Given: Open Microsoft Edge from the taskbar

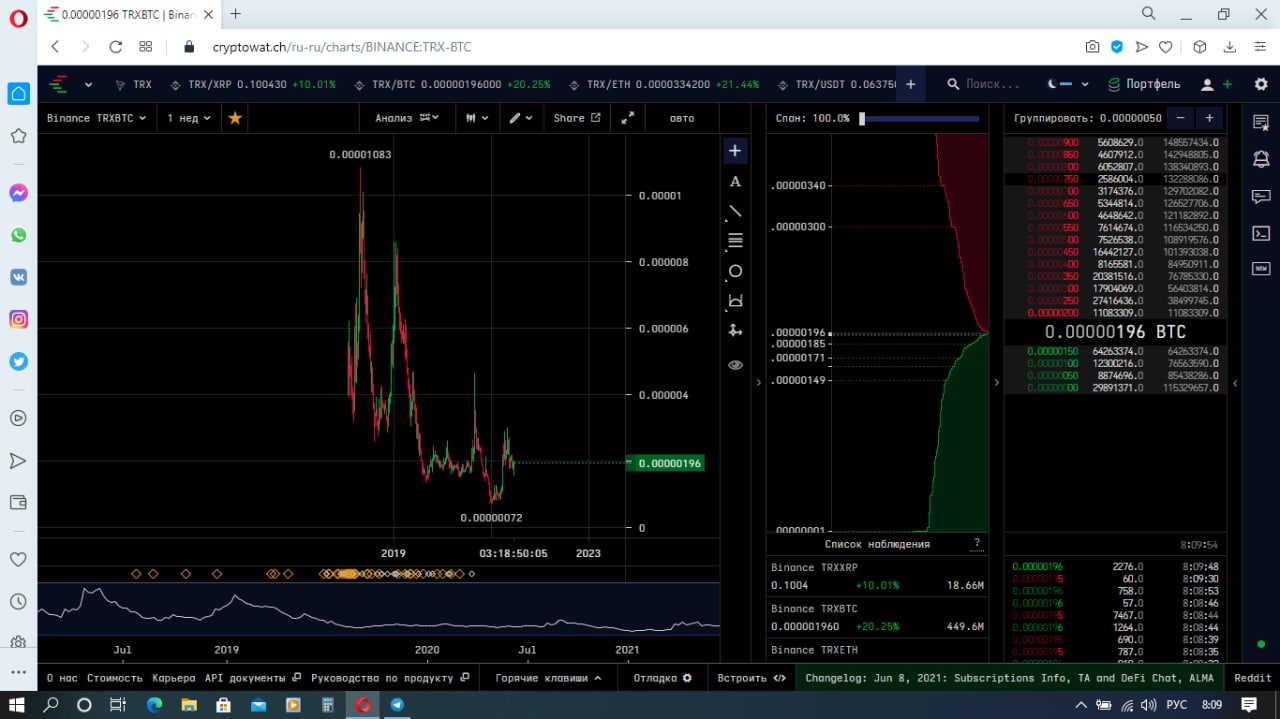Looking at the screenshot, I should [154, 705].
